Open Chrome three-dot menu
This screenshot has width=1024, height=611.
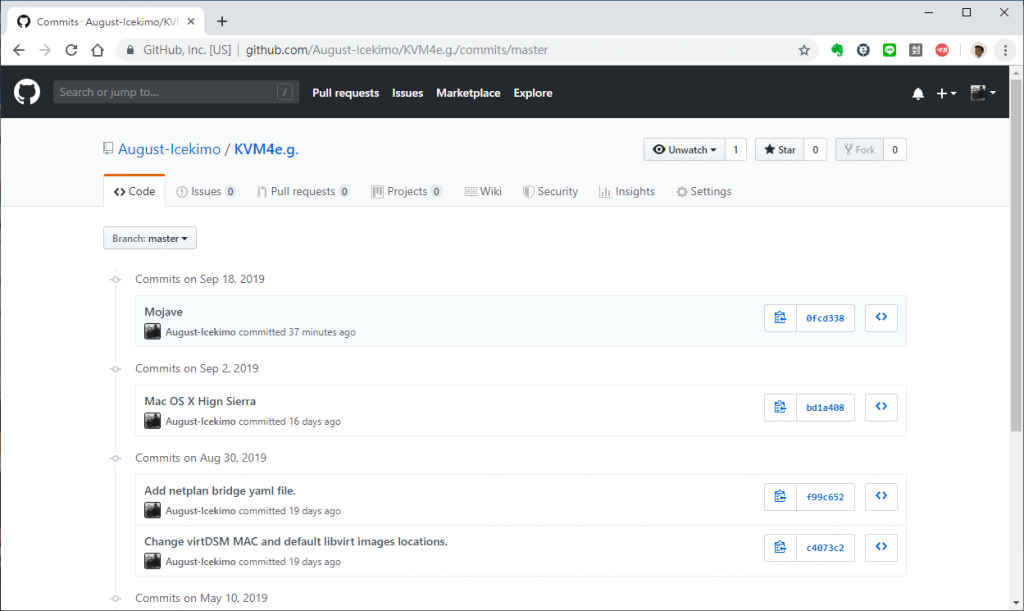(x=1005, y=50)
